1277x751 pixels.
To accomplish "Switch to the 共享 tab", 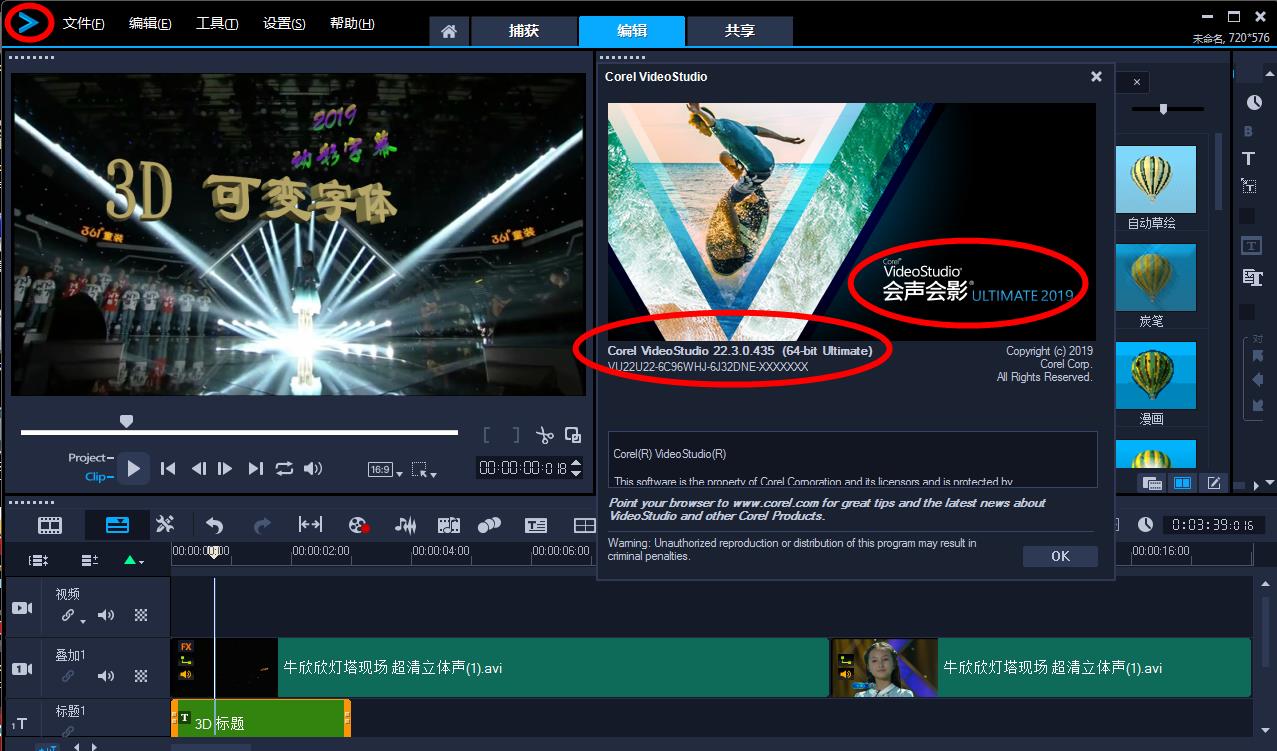I will [740, 31].
